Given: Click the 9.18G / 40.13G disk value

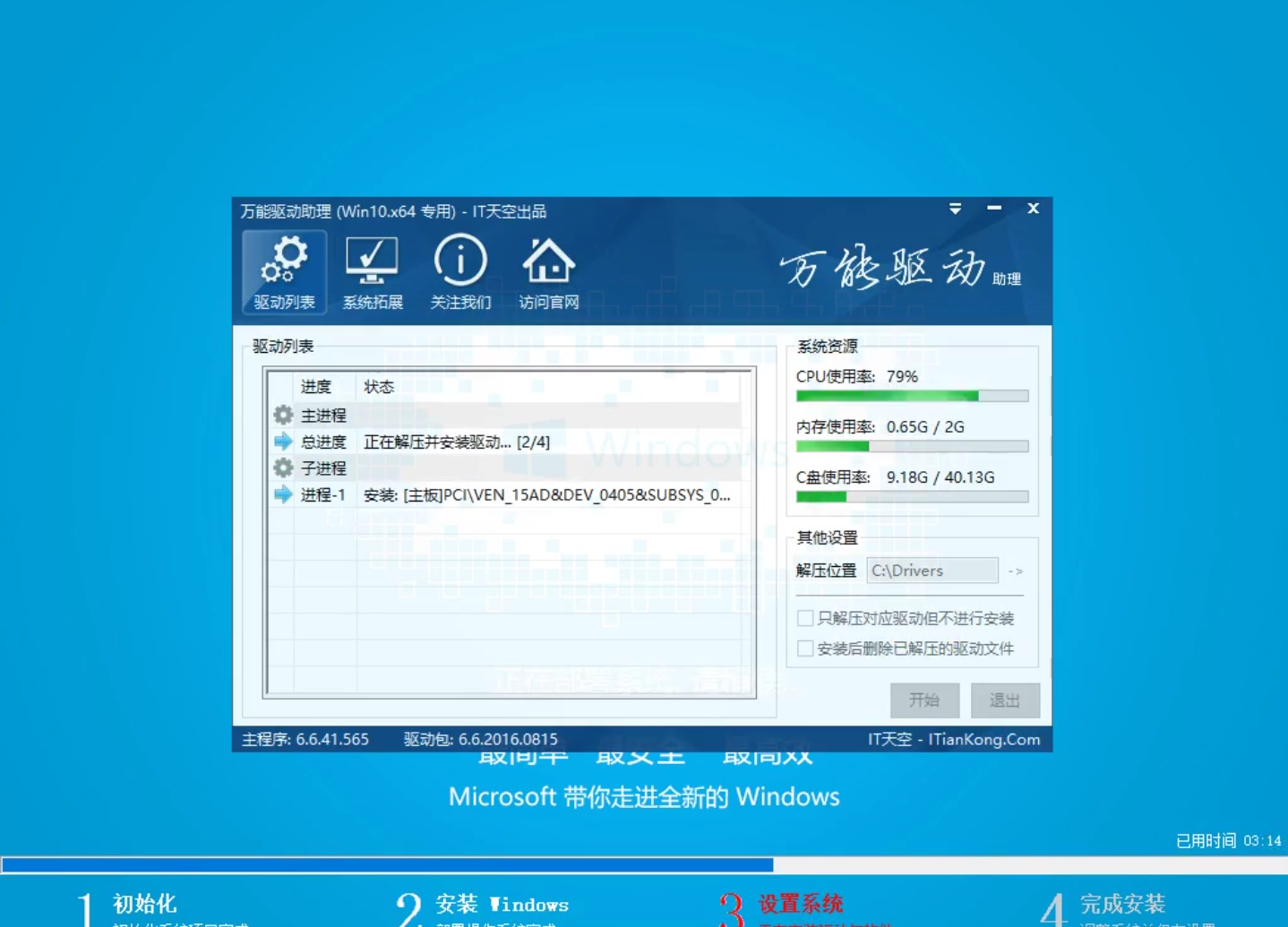Looking at the screenshot, I should pos(940,477).
